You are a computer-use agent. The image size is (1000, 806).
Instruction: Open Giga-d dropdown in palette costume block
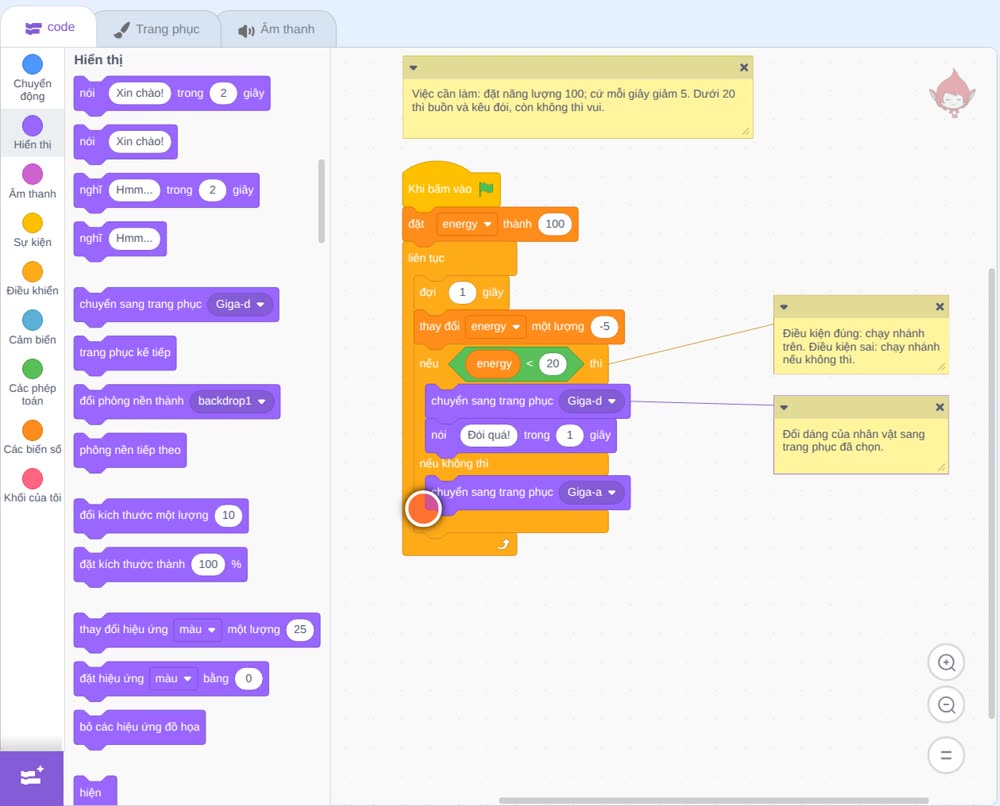pyautogui.click(x=240, y=305)
